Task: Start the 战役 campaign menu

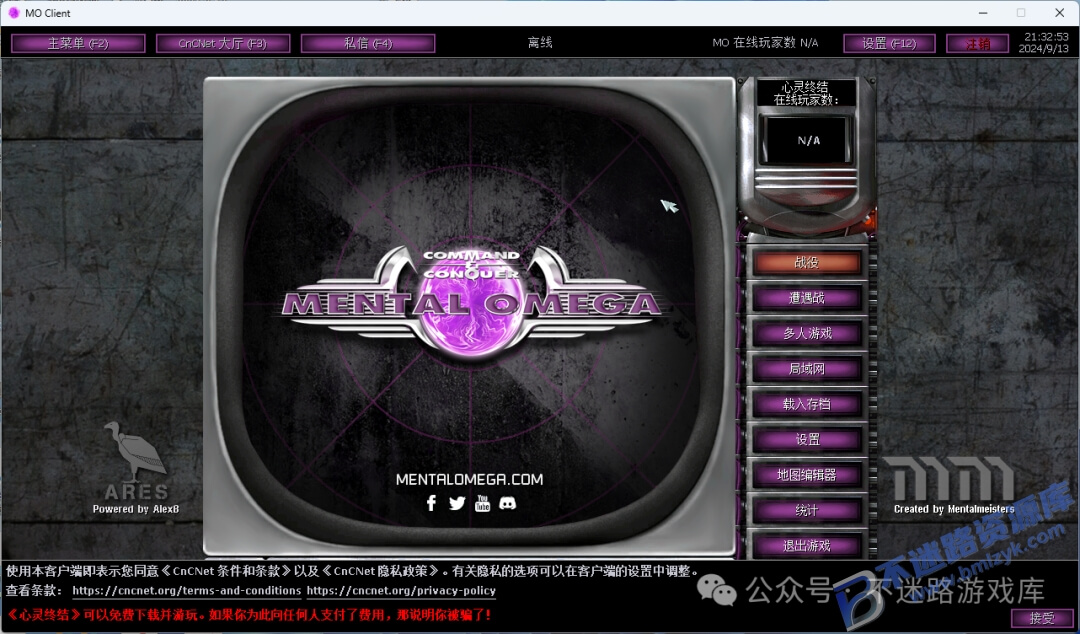Action: coord(807,262)
